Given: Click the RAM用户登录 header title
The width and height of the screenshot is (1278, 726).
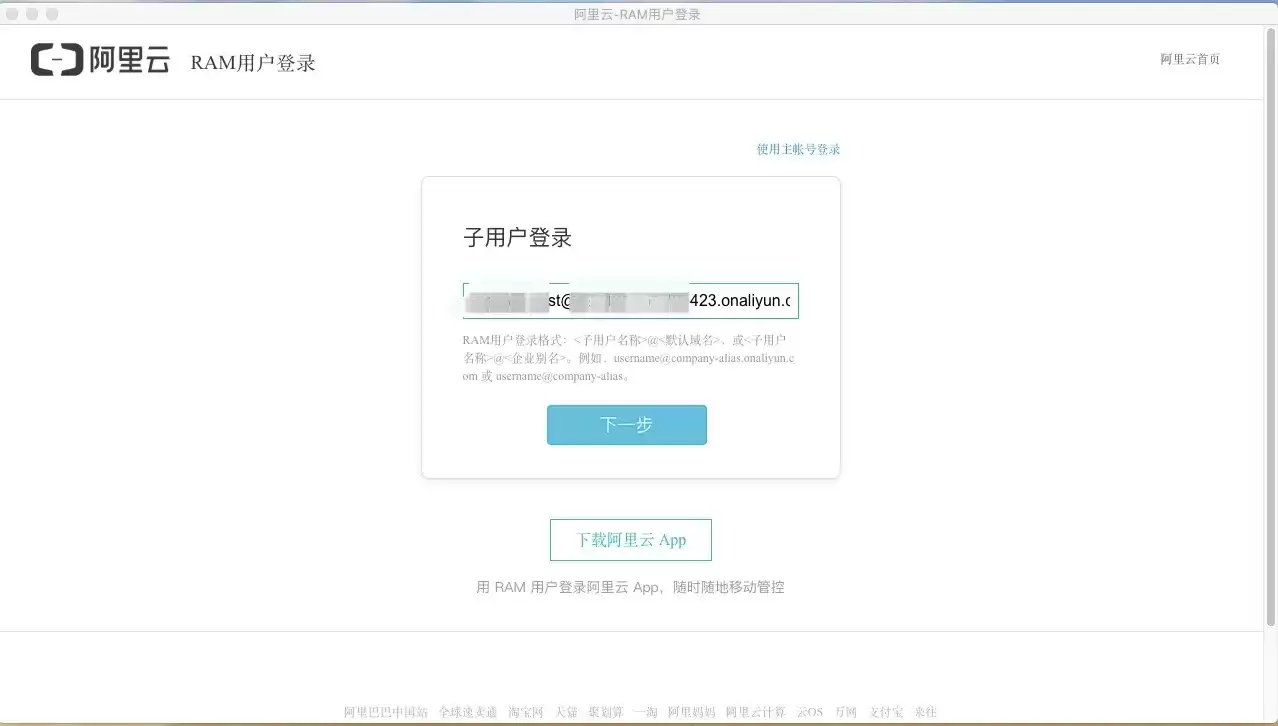Looking at the screenshot, I should pyautogui.click(x=253, y=63).
